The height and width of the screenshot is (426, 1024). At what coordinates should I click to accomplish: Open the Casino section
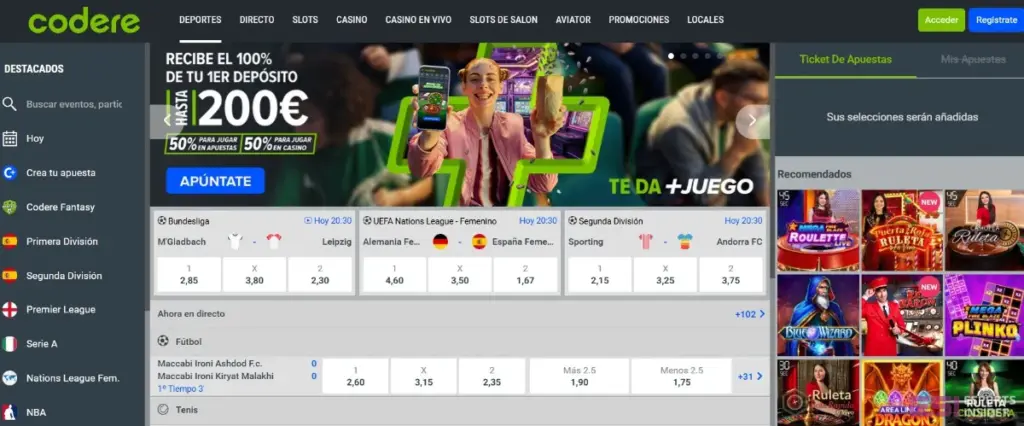point(351,20)
